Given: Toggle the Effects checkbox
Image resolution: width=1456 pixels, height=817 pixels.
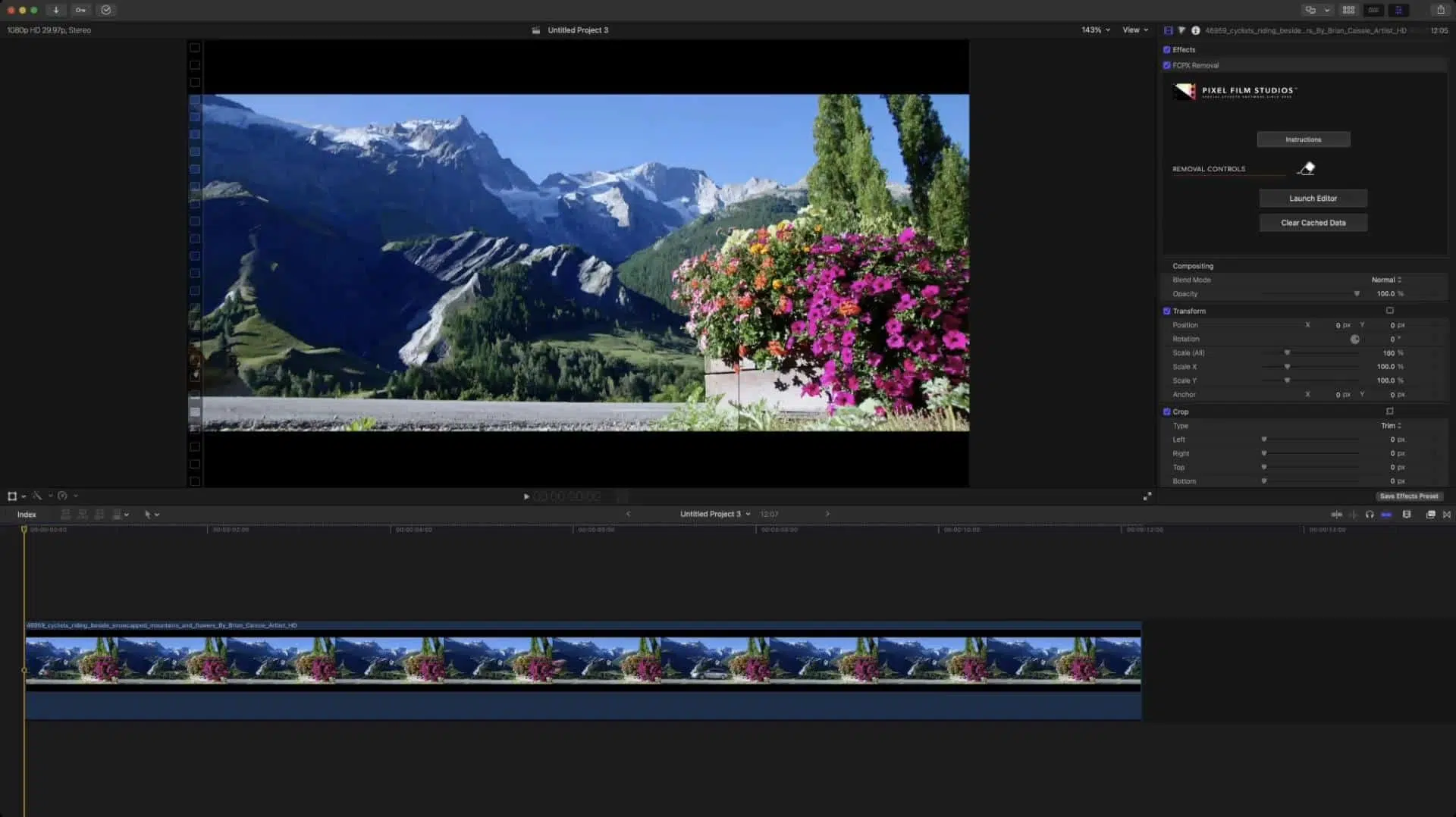Looking at the screenshot, I should 1167,50.
